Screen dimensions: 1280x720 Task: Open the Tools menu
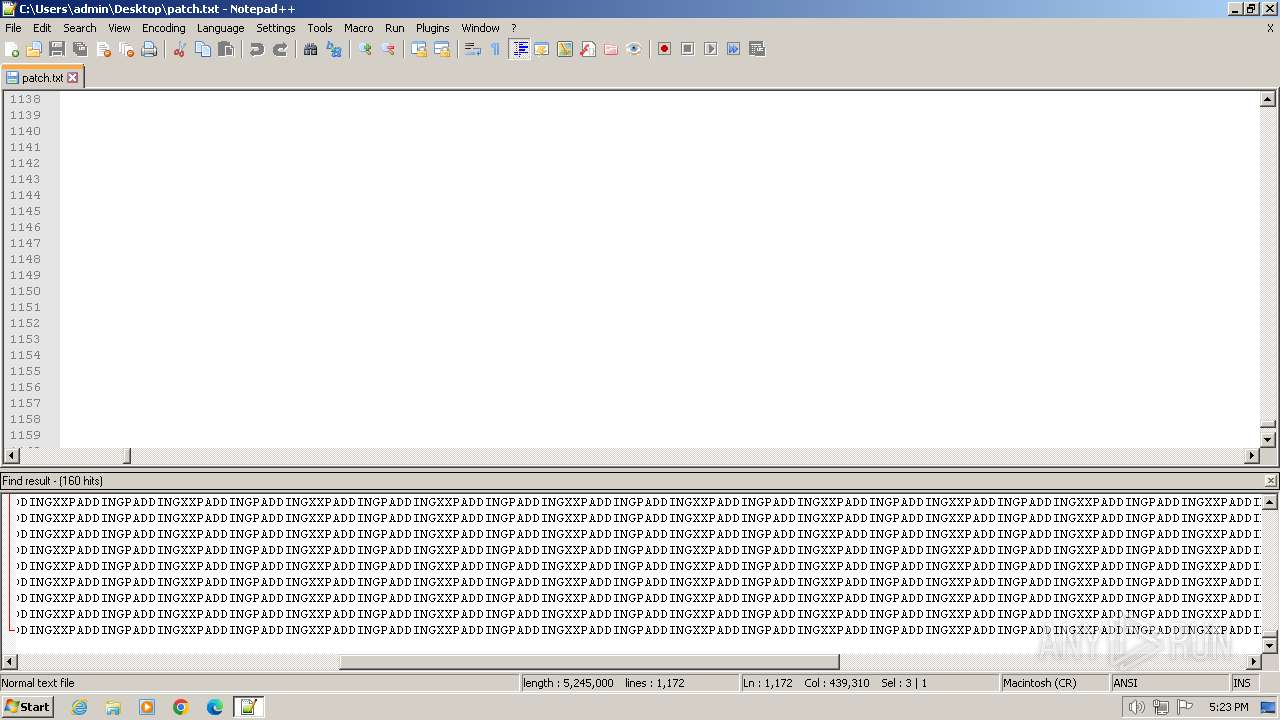(x=320, y=28)
